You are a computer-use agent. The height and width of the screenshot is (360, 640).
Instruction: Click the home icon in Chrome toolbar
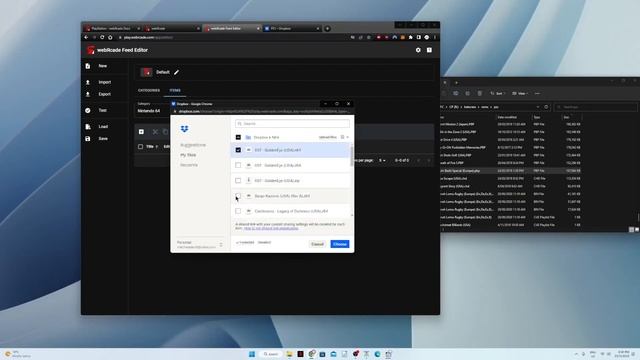tap(110, 37)
